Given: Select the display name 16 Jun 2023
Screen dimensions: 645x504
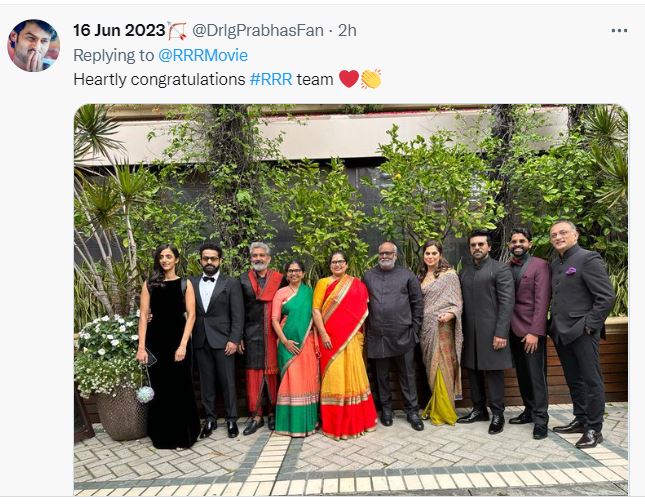Looking at the screenshot, I should (119, 30).
